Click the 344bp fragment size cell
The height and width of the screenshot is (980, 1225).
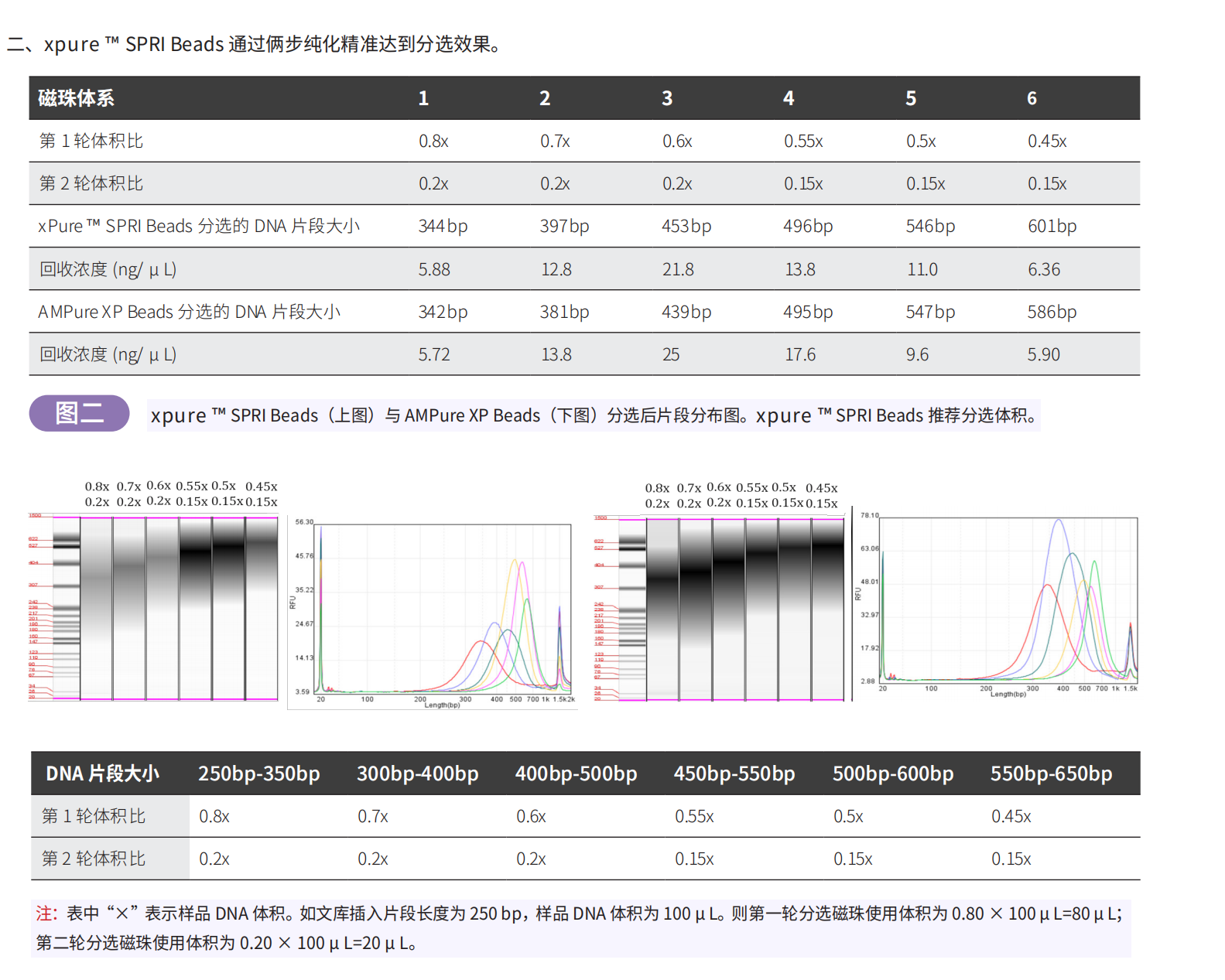[443, 226]
